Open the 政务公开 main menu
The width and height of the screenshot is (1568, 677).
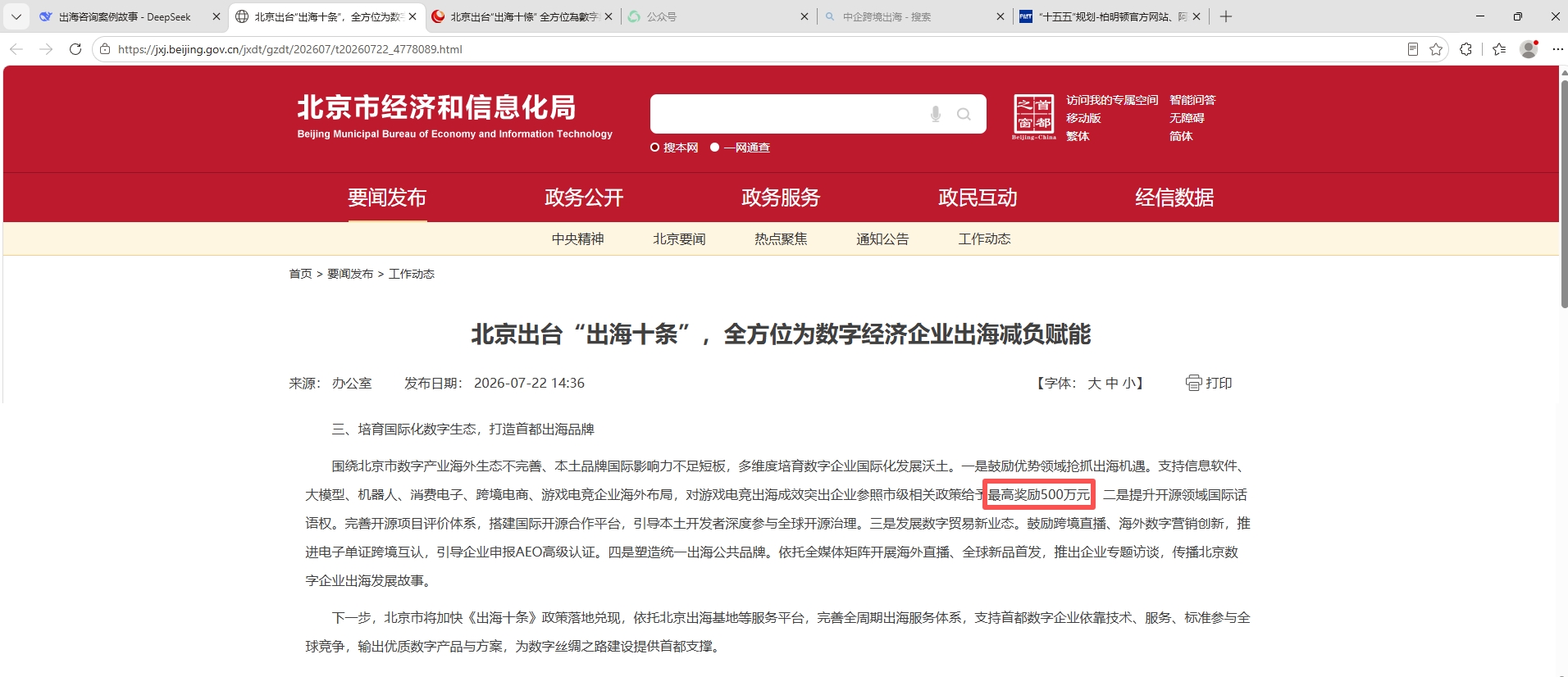pyautogui.click(x=584, y=198)
